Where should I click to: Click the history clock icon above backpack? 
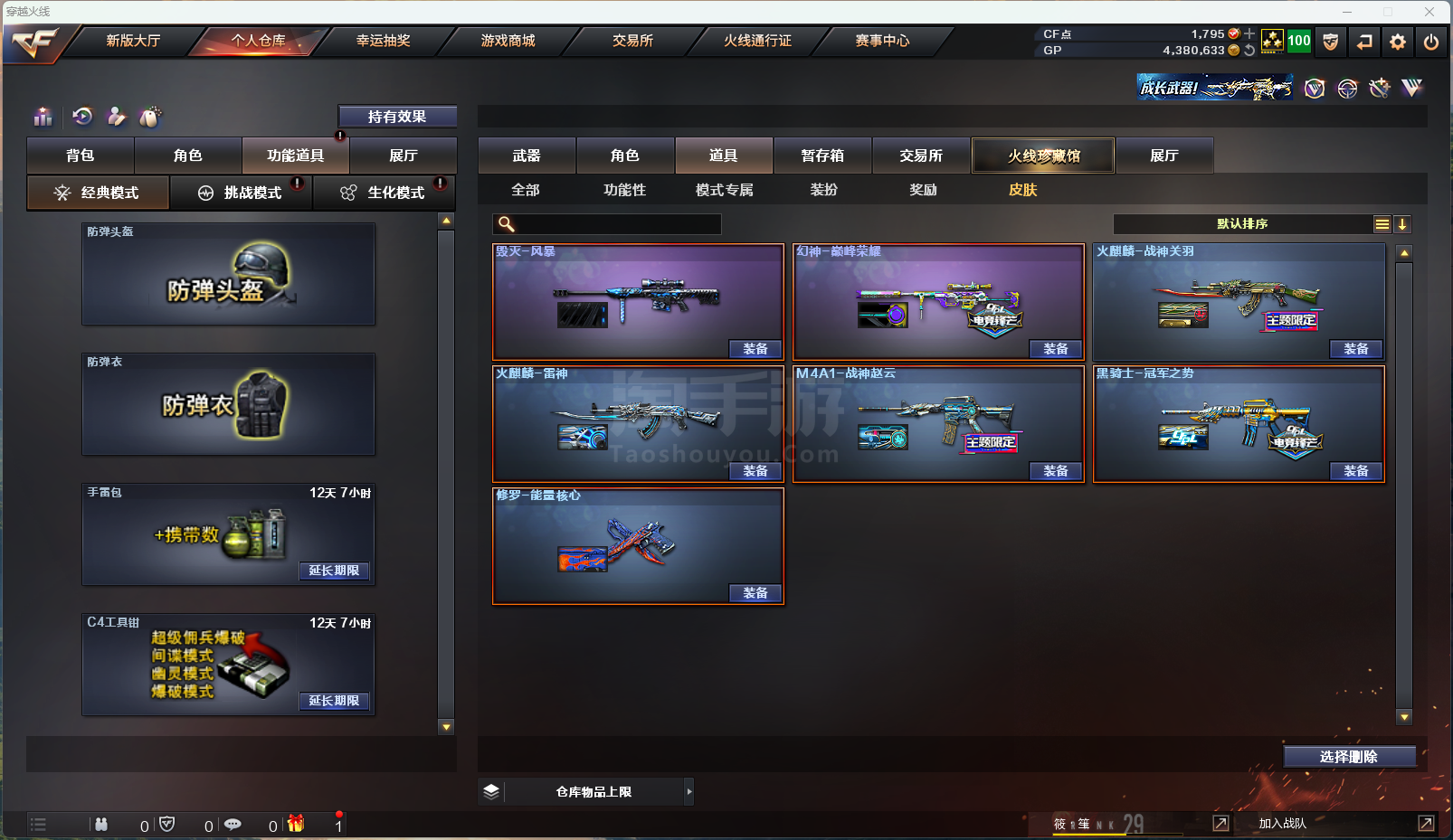pos(82,116)
